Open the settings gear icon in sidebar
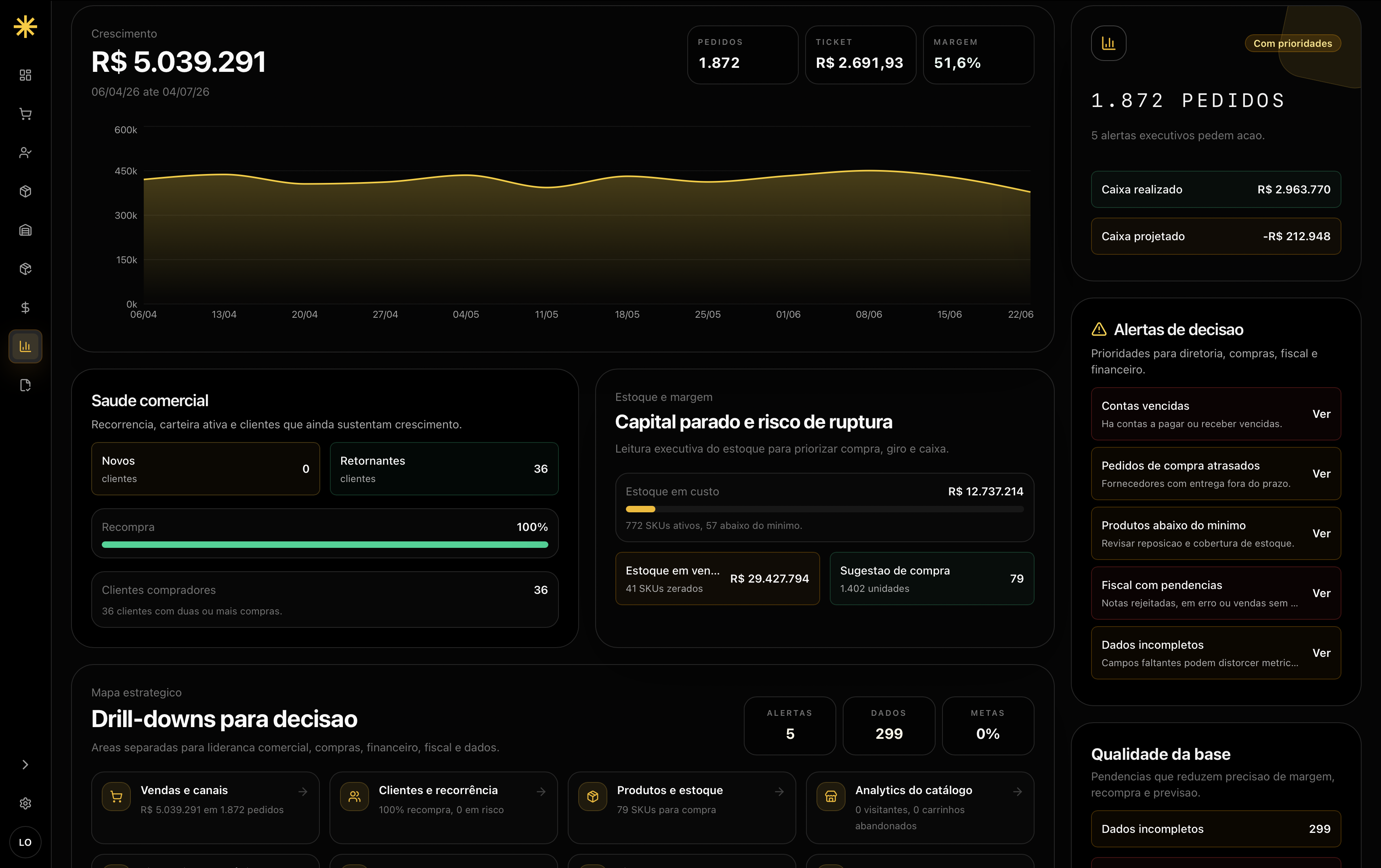 point(25,803)
